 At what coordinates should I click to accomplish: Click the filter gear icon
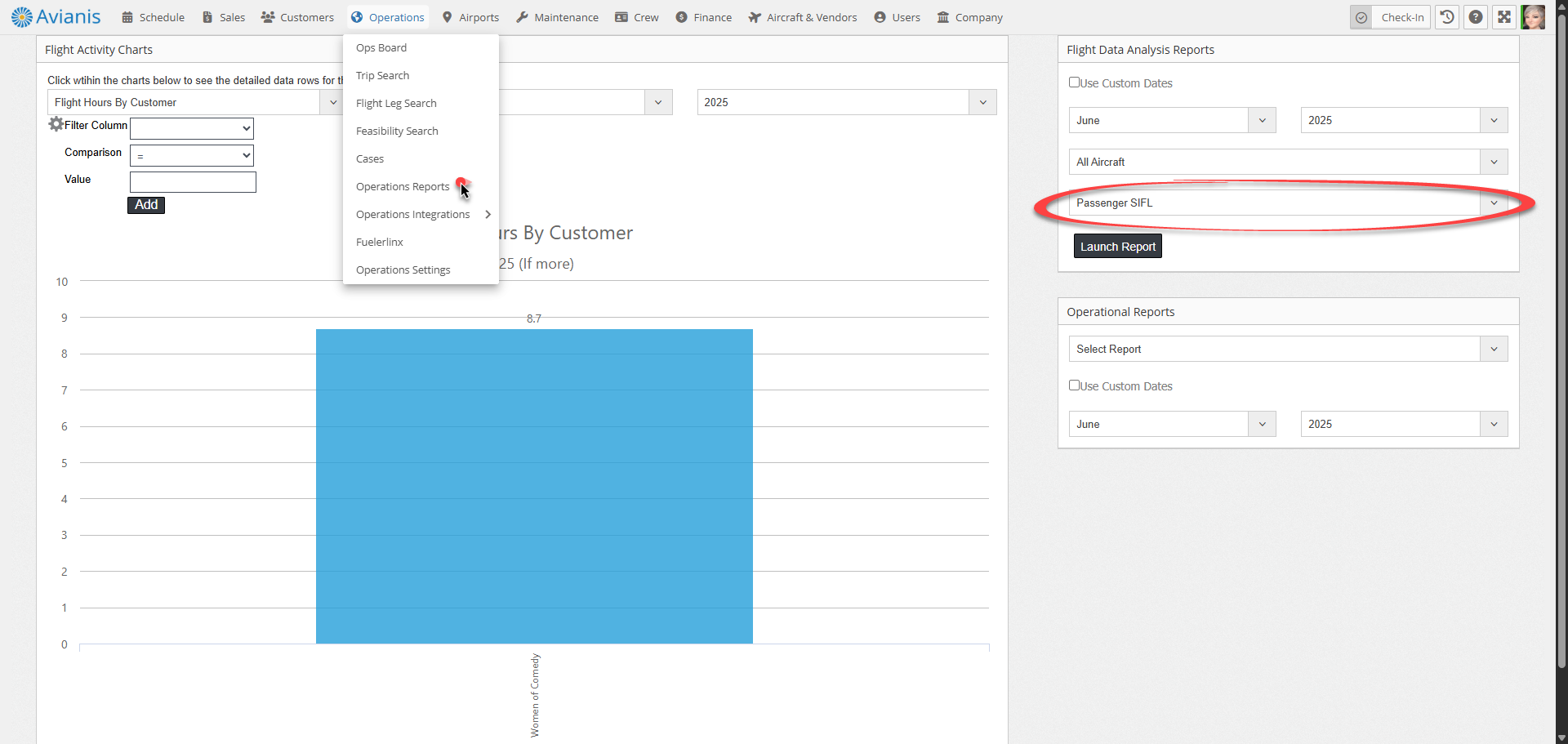pos(56,124)
